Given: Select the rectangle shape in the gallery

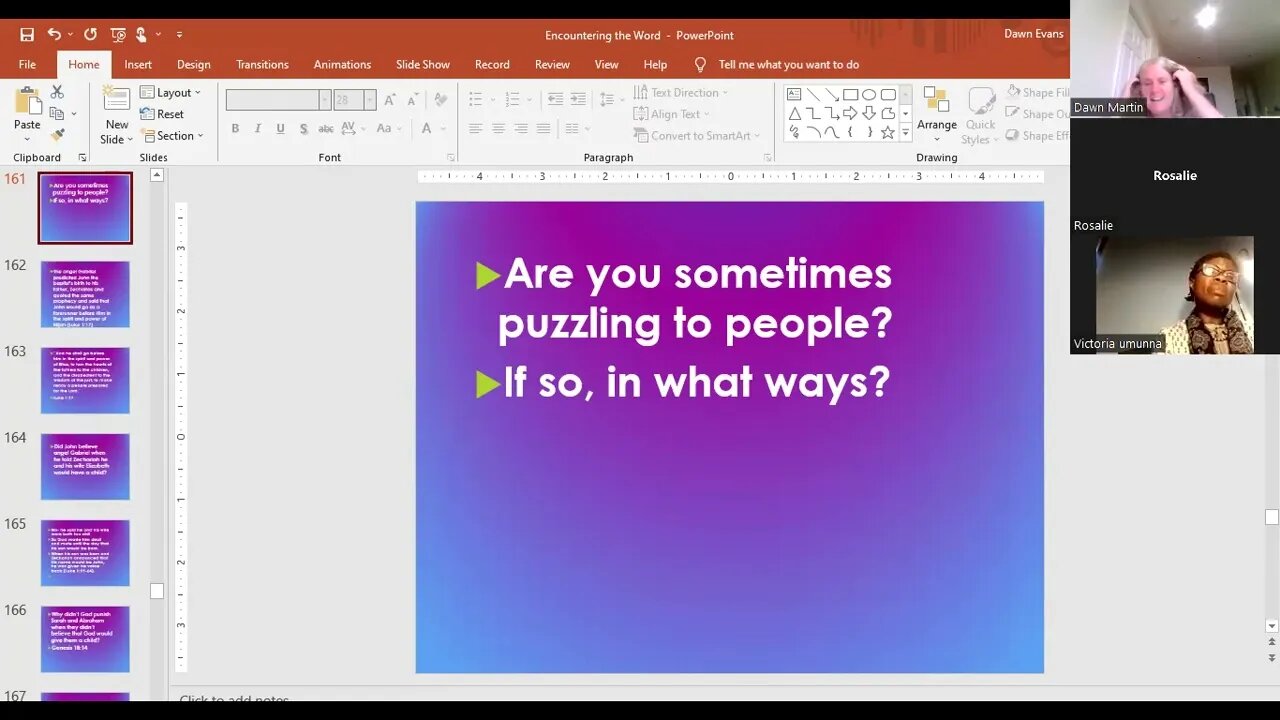Looking at the screenshot, I should point(850,94).
